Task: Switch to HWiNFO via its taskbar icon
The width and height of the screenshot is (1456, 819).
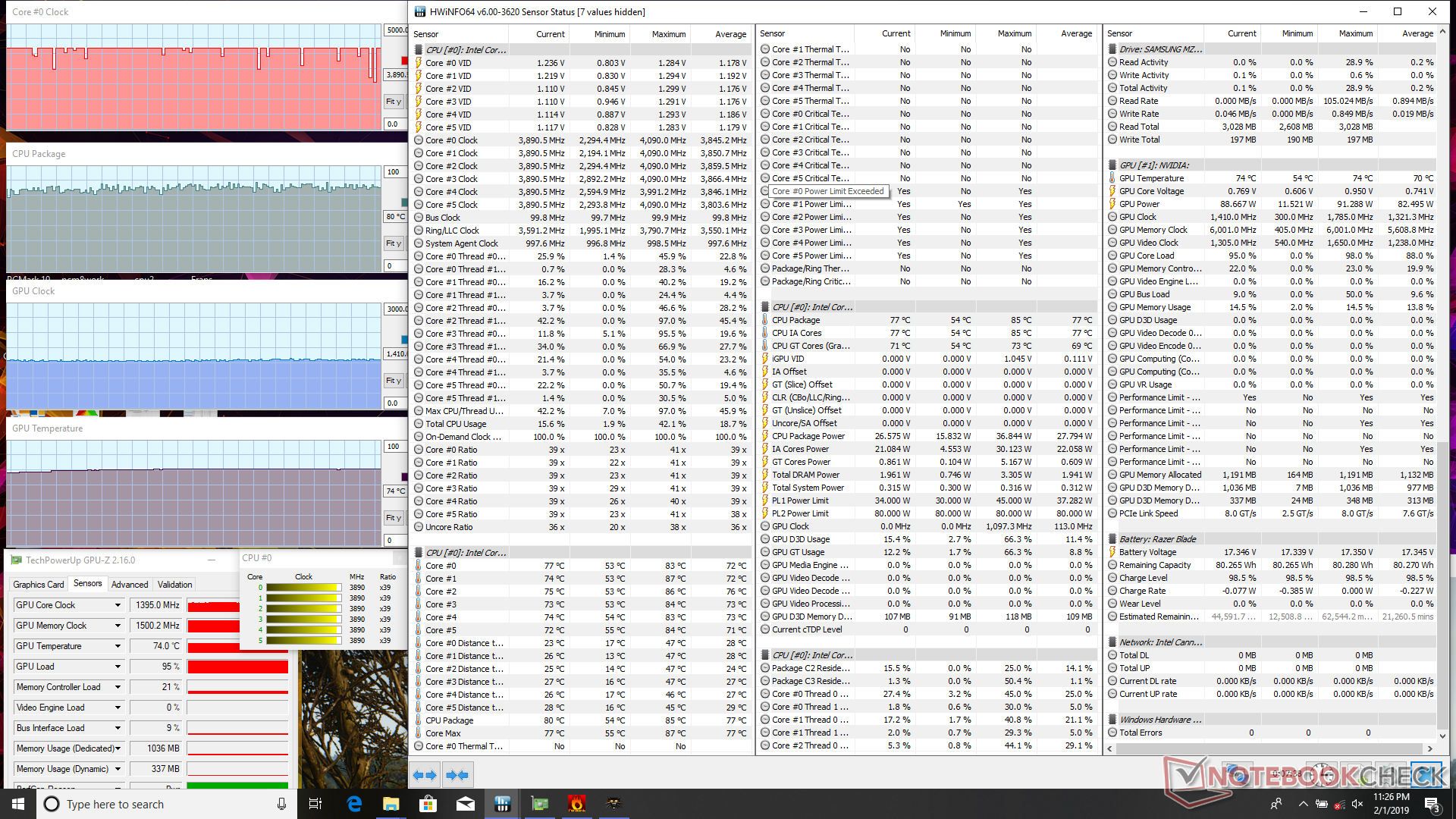Action: (x=503, y=804)
